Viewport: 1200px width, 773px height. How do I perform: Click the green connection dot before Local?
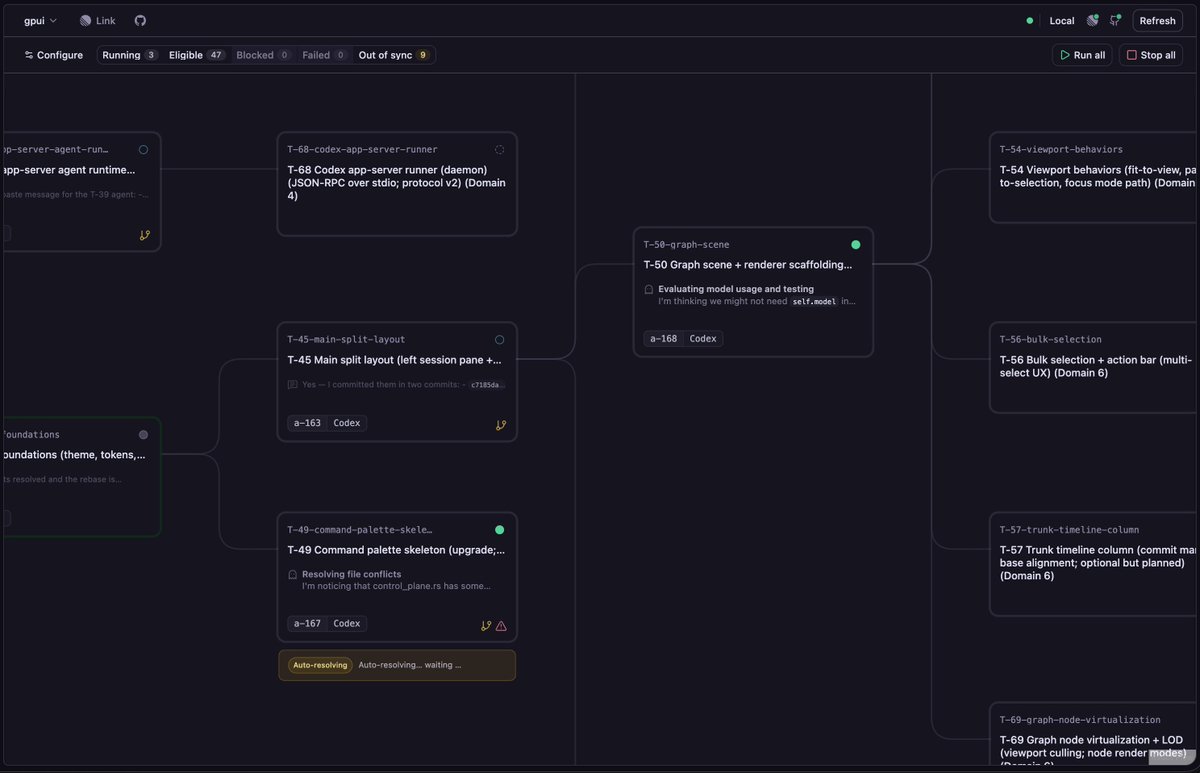1030,21
